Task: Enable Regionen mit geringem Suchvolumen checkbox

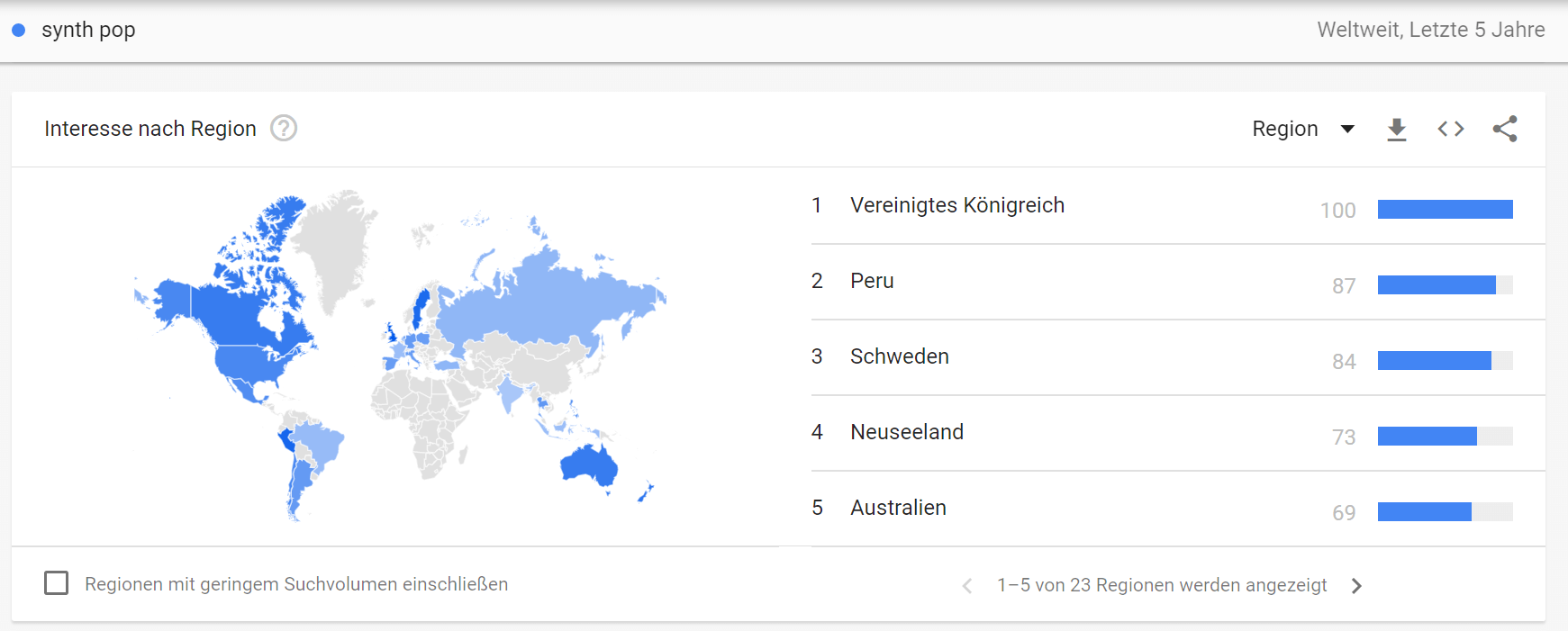Action: coord(57,583)
